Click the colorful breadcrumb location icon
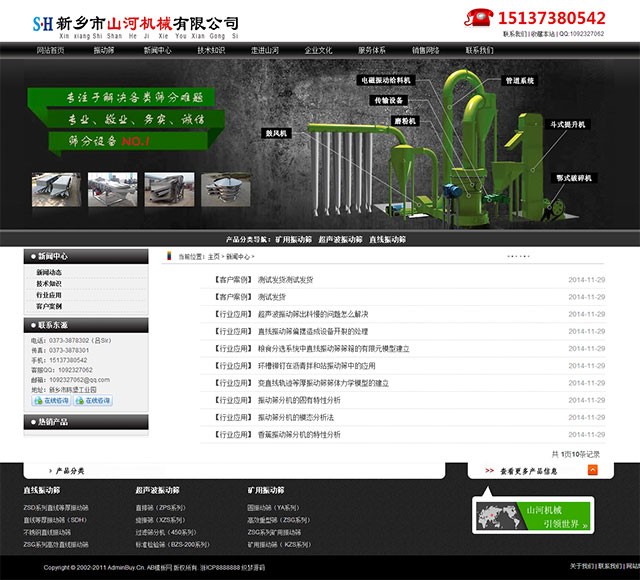Viewport: 640px width, 580px height. click(x=169, y=256)
